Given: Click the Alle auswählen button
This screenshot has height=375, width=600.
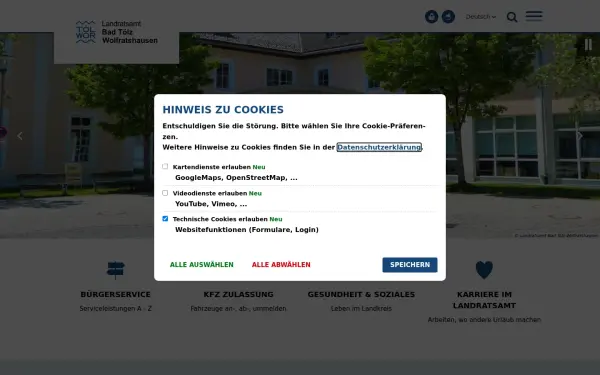Looking at the screenshot, I should point(202,265).
